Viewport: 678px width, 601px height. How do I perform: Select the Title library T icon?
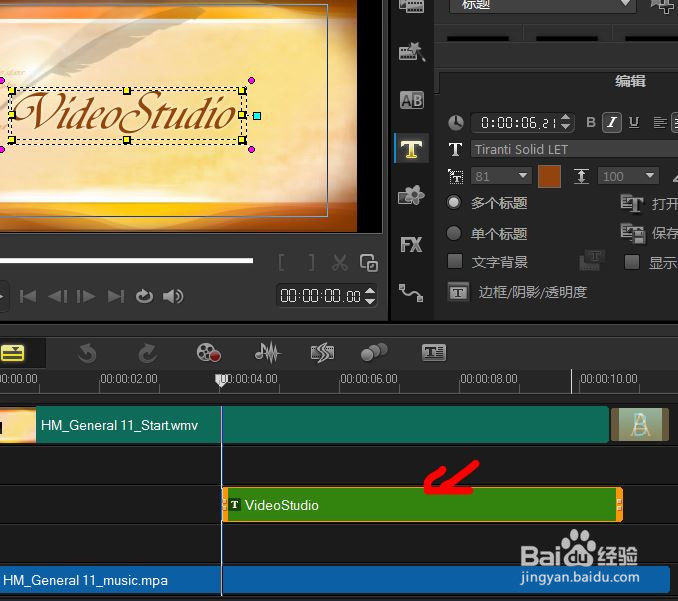click(411, 149)
